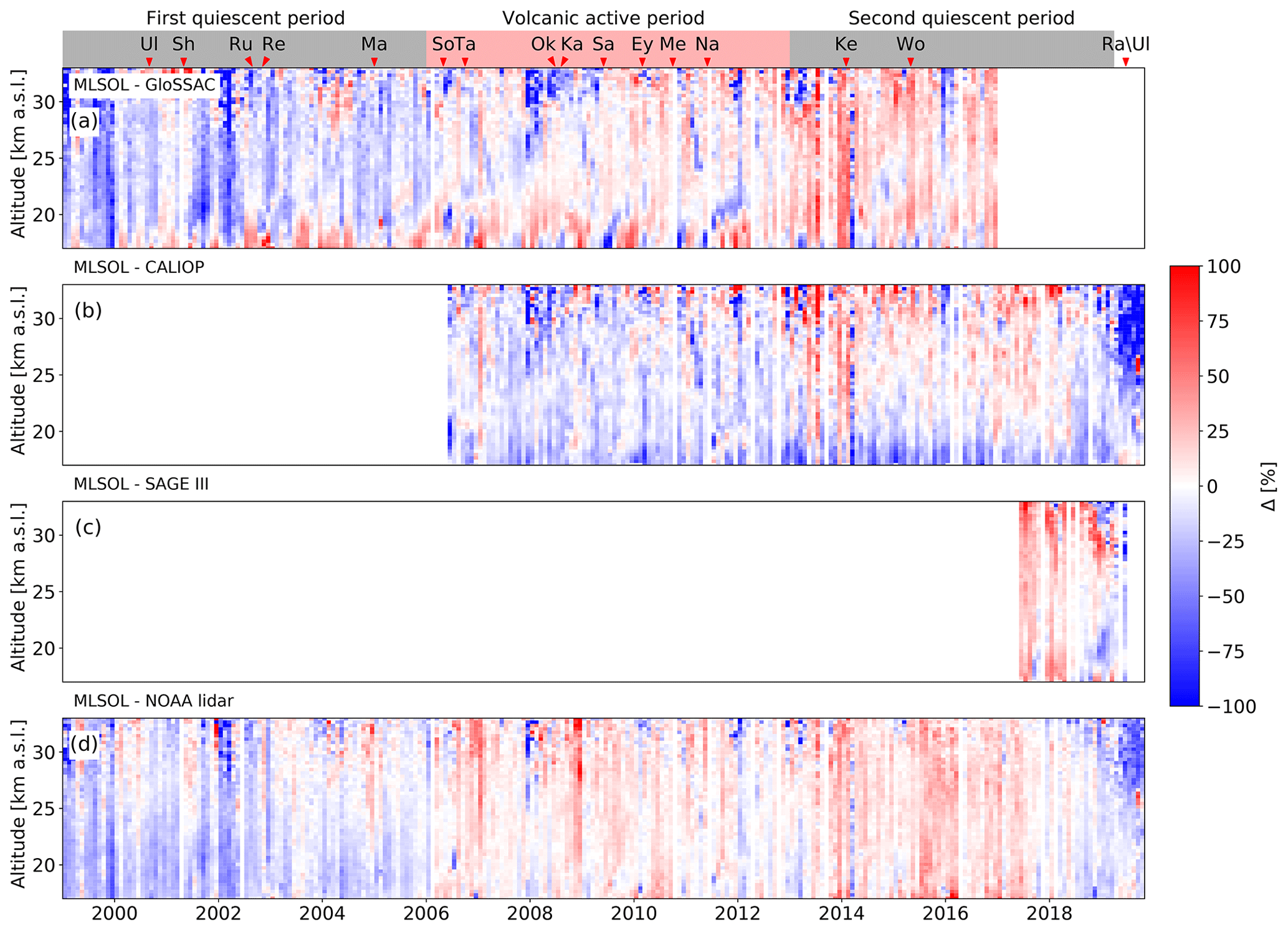Click the Ra\Ul marker triangle
The image size is (1288, 931).
coord(1125,61)
